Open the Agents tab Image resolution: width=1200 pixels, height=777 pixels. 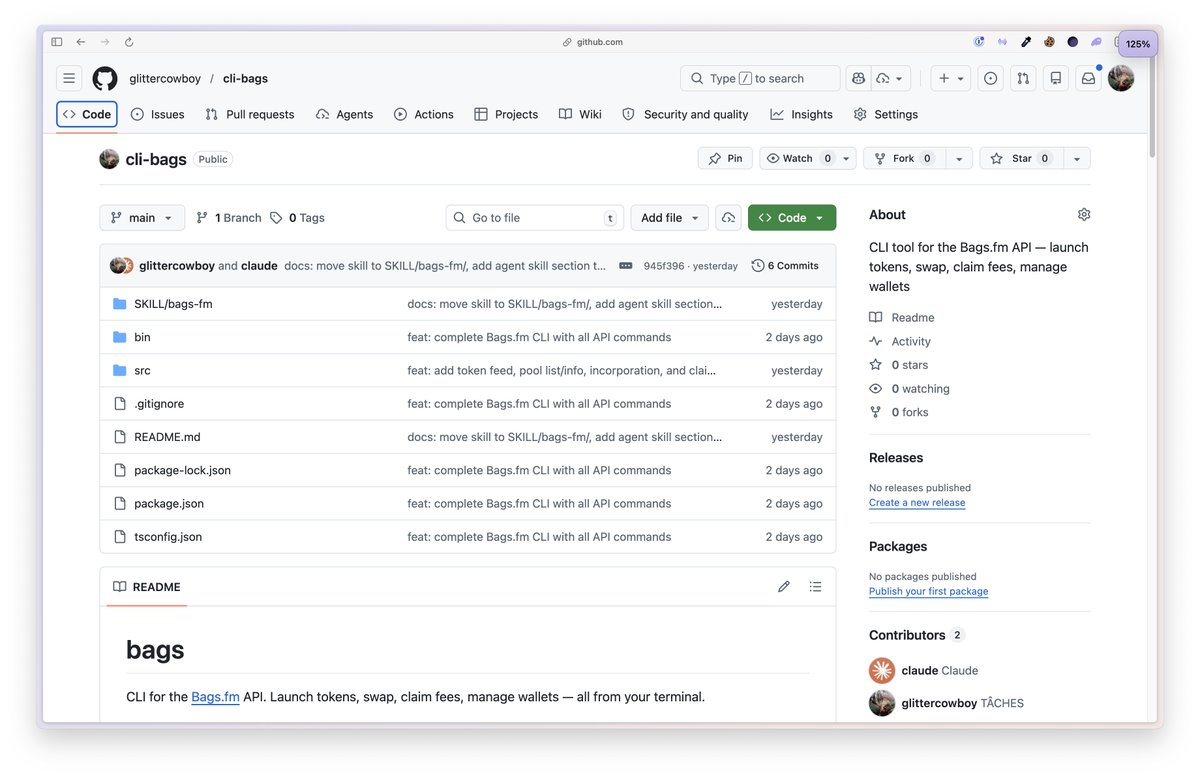tap(344, 114)
